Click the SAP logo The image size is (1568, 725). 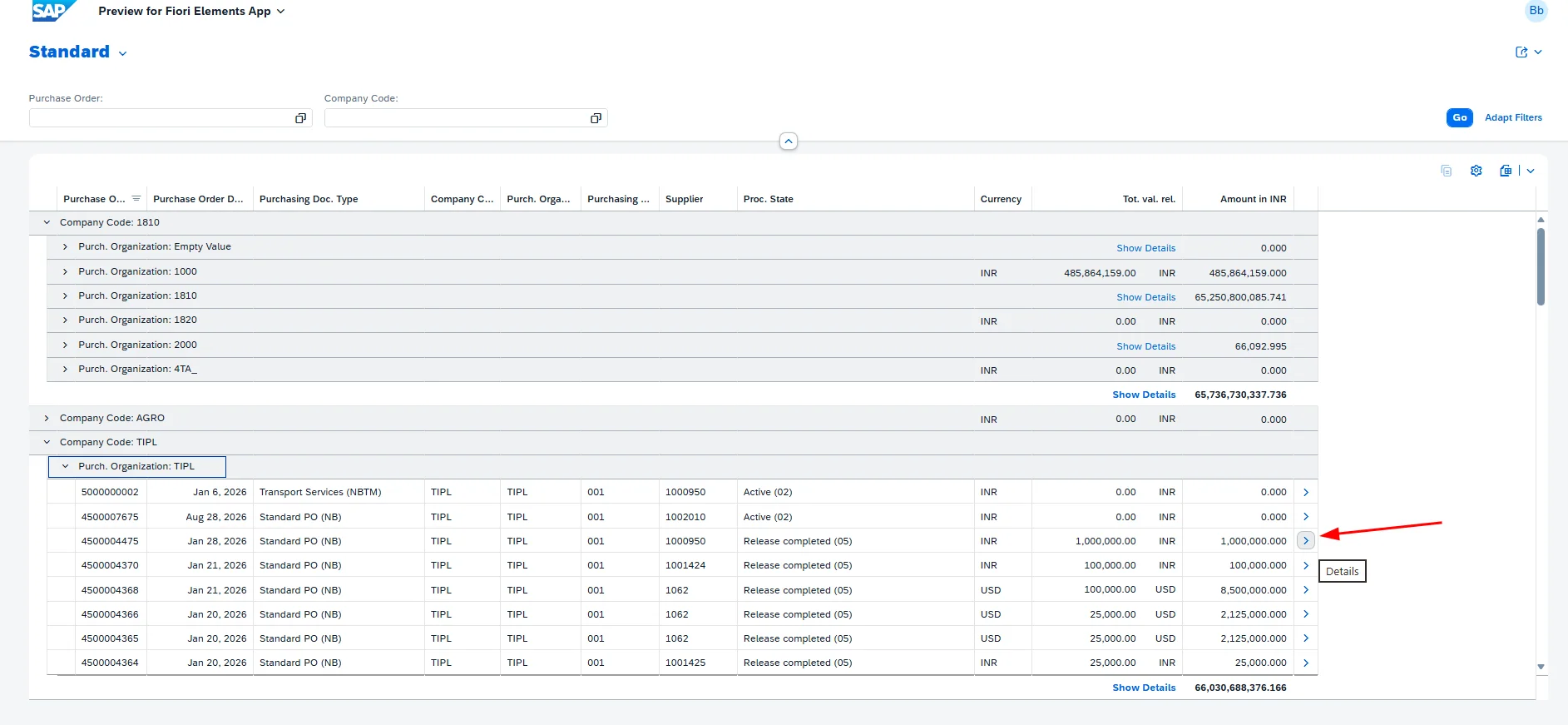(x=53, y=11)
